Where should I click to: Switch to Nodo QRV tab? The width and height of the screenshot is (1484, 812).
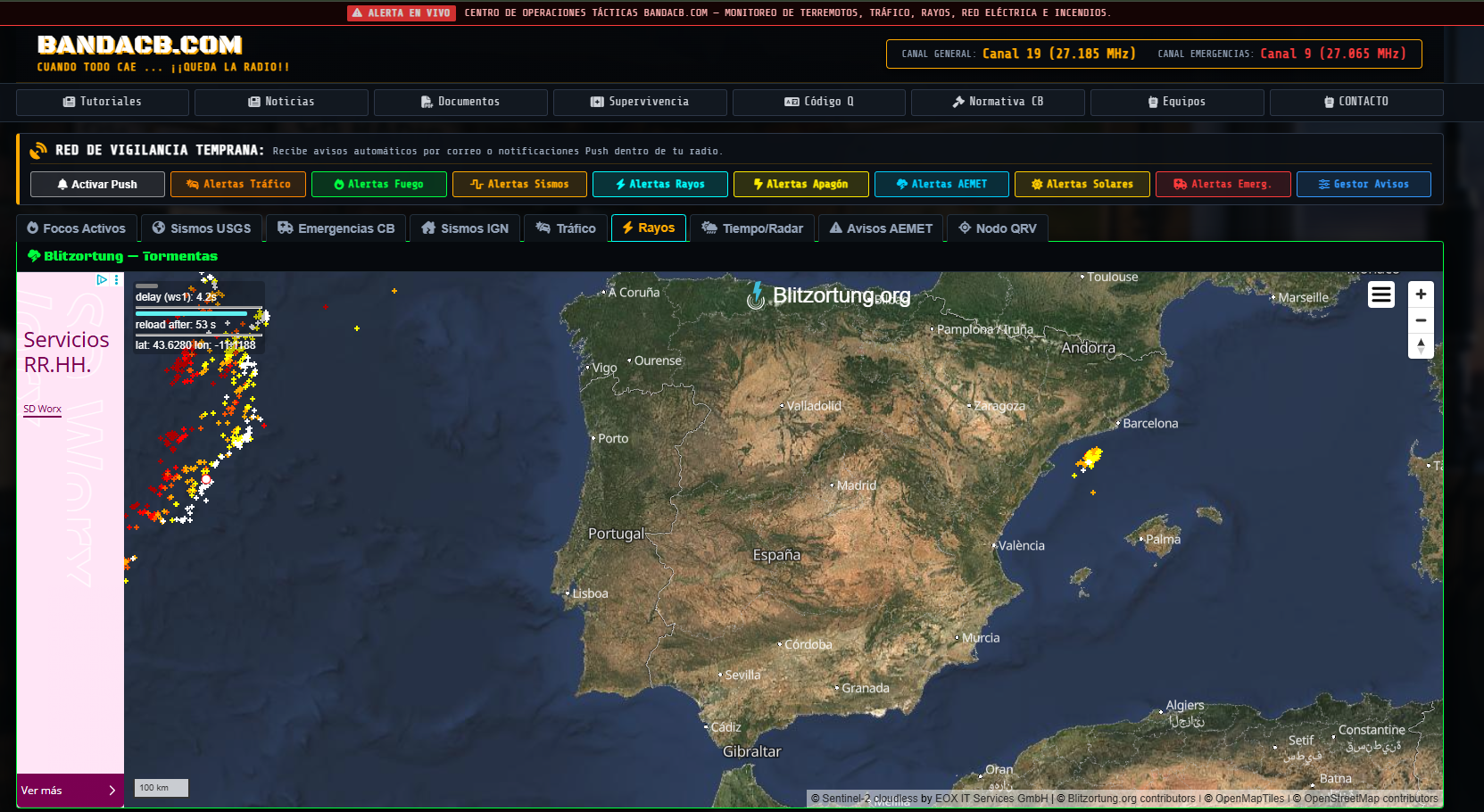[x=998, y=228]
